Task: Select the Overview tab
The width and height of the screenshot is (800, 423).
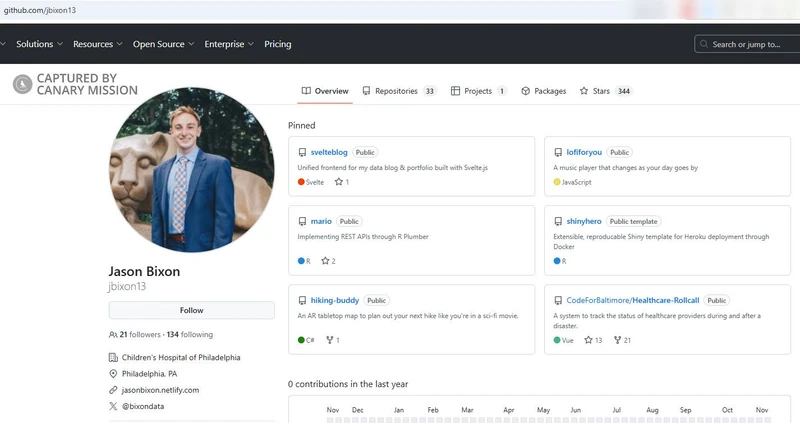Action: [x=325, y=91]
